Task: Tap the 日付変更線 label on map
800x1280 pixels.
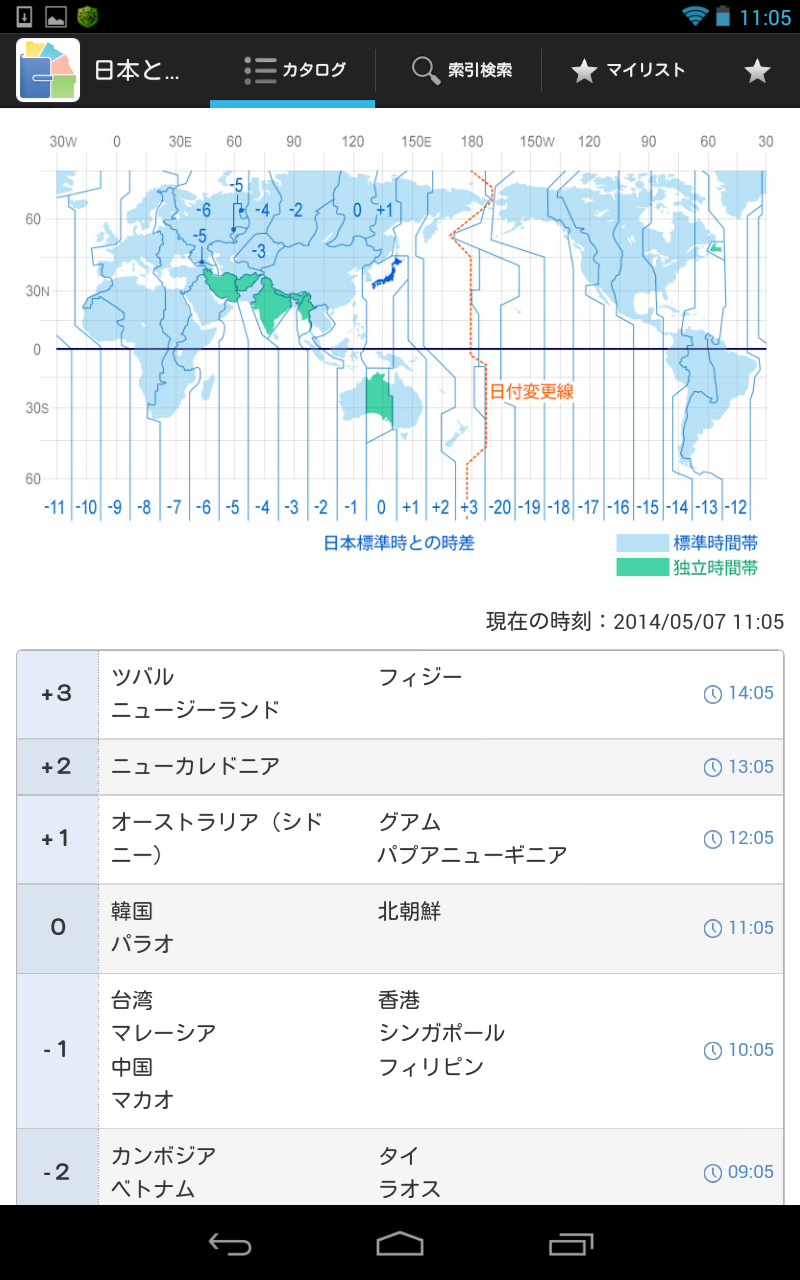Action: click(x=531, y=391)
